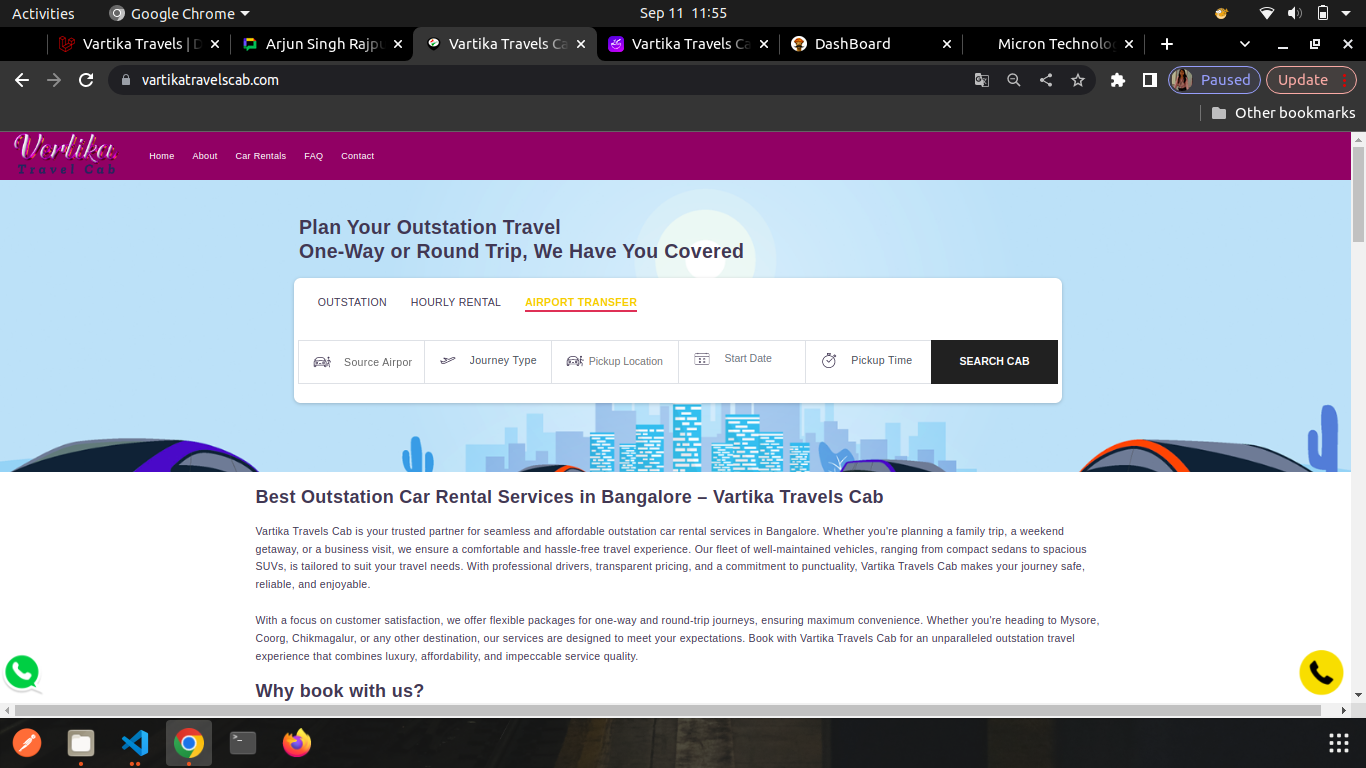1366x768 pixels.
Task: Click the Chrome extensions puzzle icon
Action: point(1118,80)
